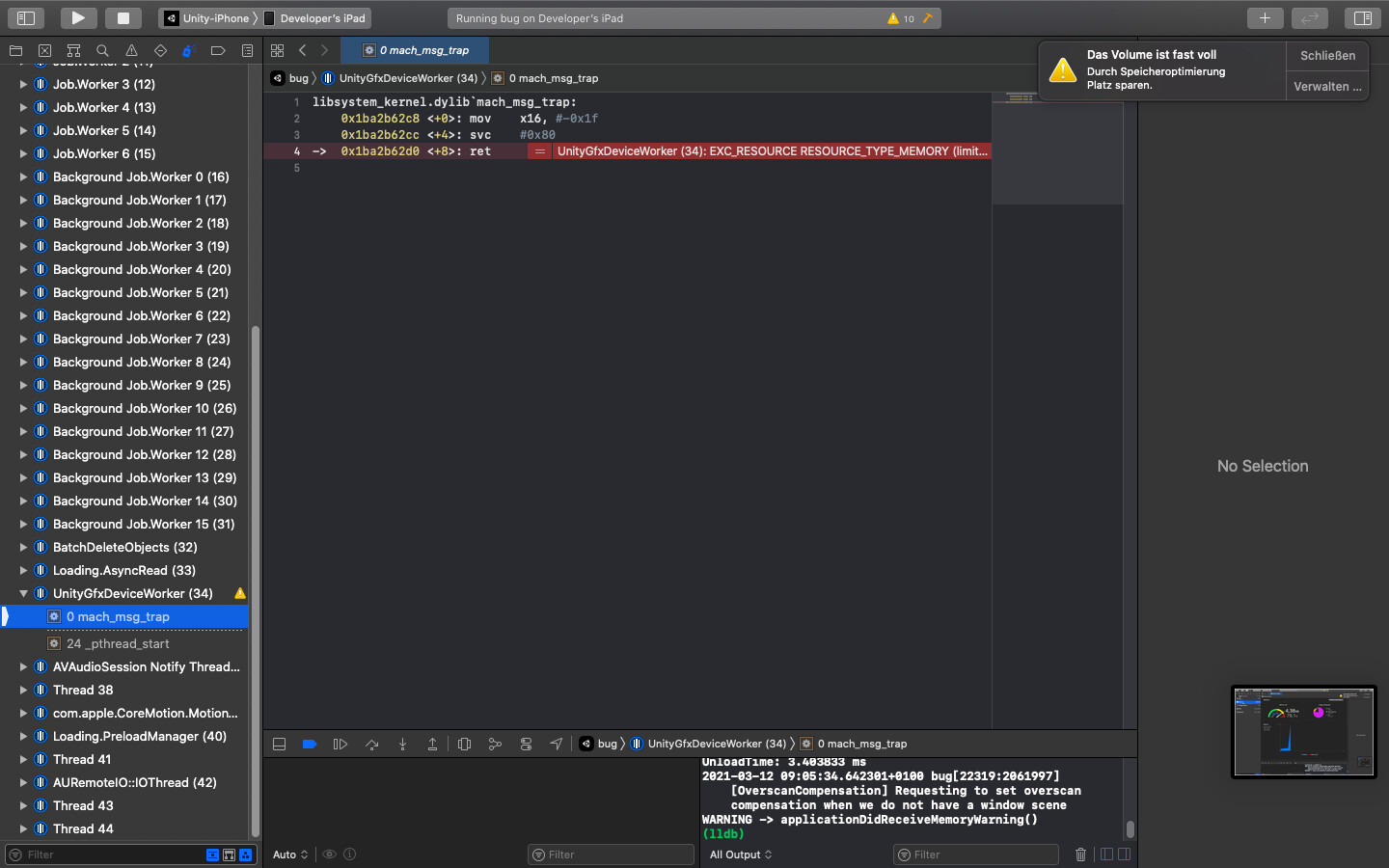Select the Unity-iPhone scheme

206,18
